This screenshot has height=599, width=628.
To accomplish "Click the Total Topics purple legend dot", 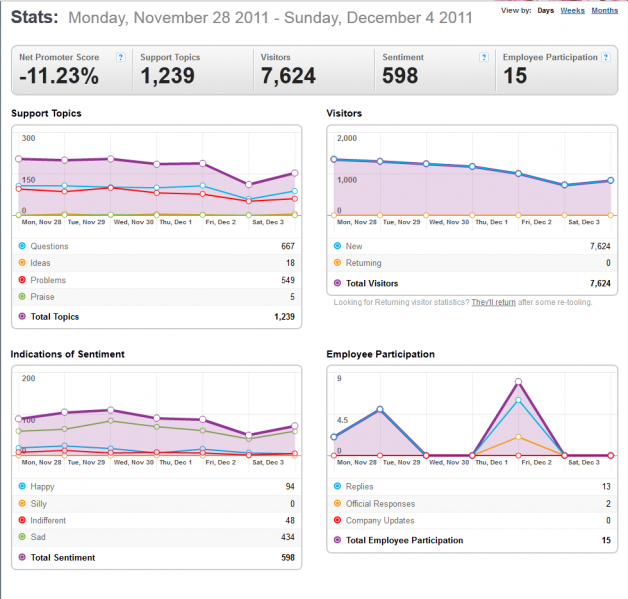I will click(22, 316).
